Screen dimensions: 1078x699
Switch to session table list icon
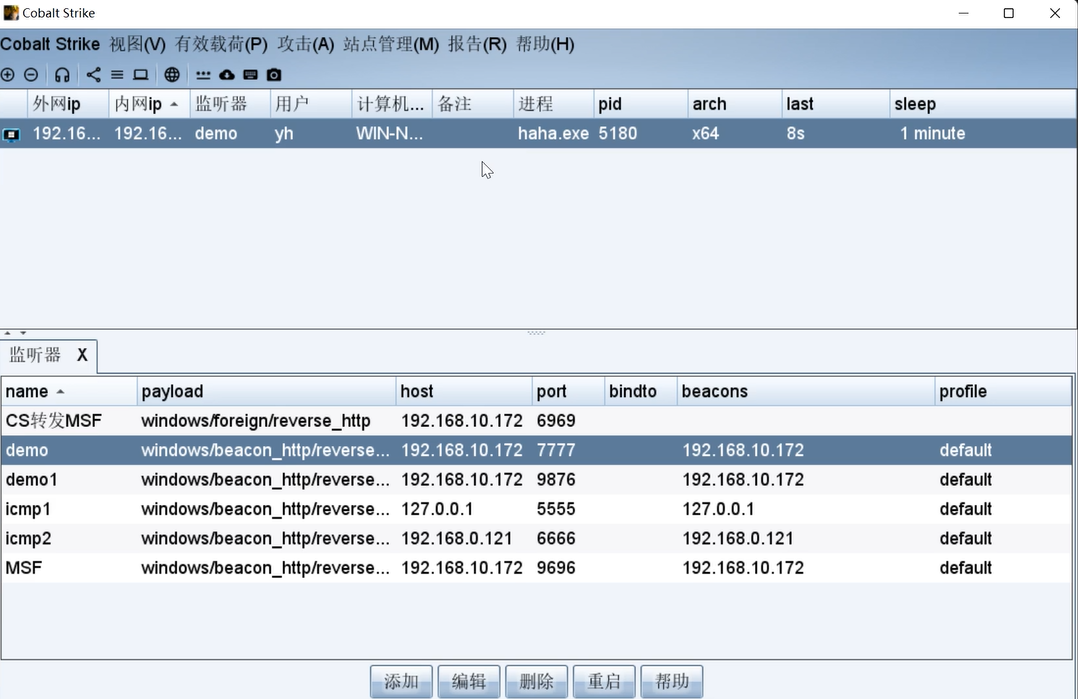(117, 75)
